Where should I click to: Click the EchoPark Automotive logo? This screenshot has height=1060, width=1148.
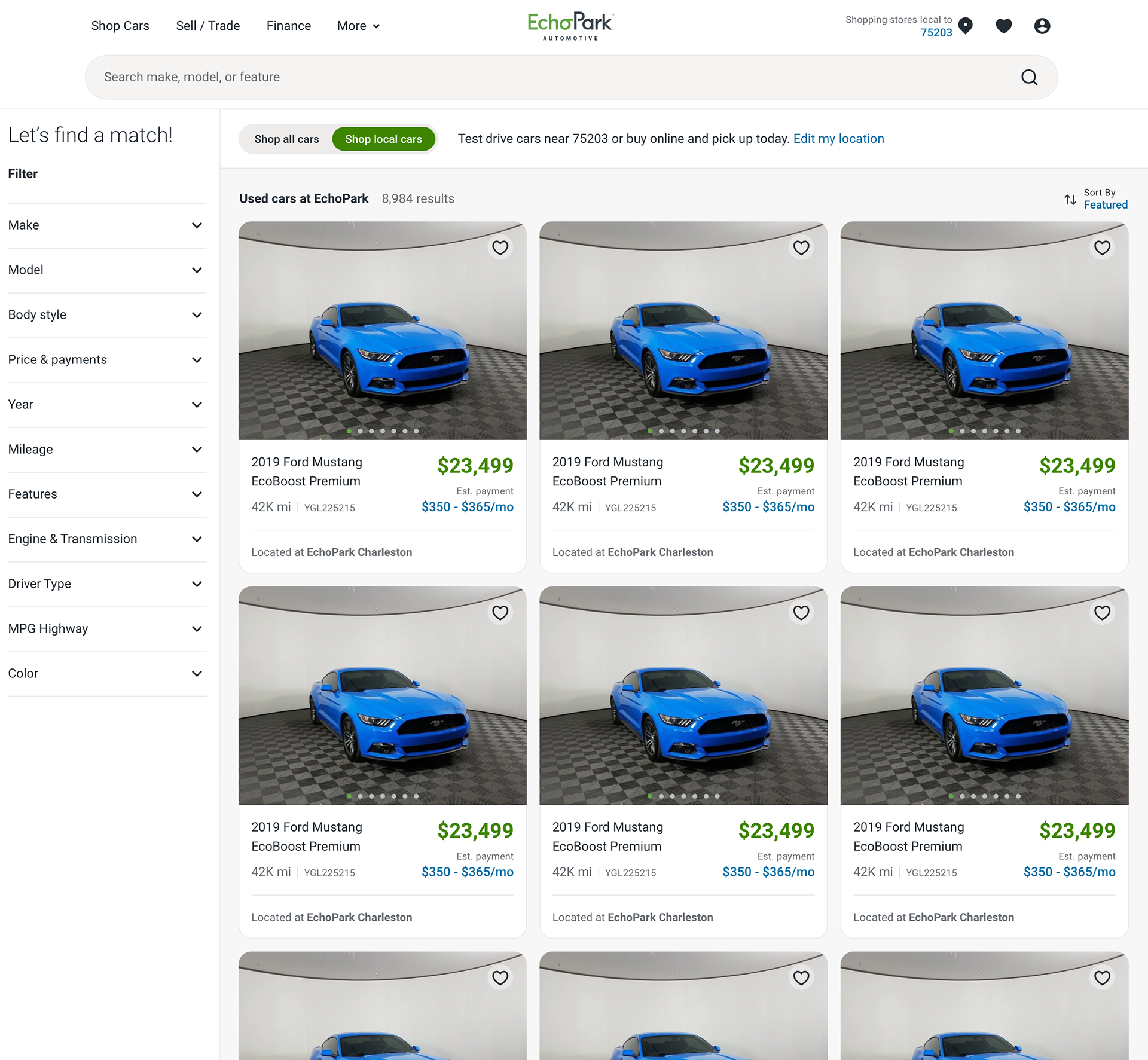pyautogui.click(x=570, y=26)
